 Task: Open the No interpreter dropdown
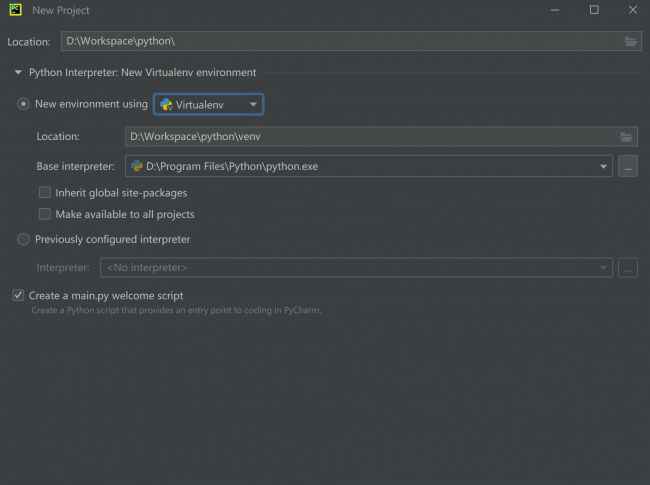coord(356,267)
